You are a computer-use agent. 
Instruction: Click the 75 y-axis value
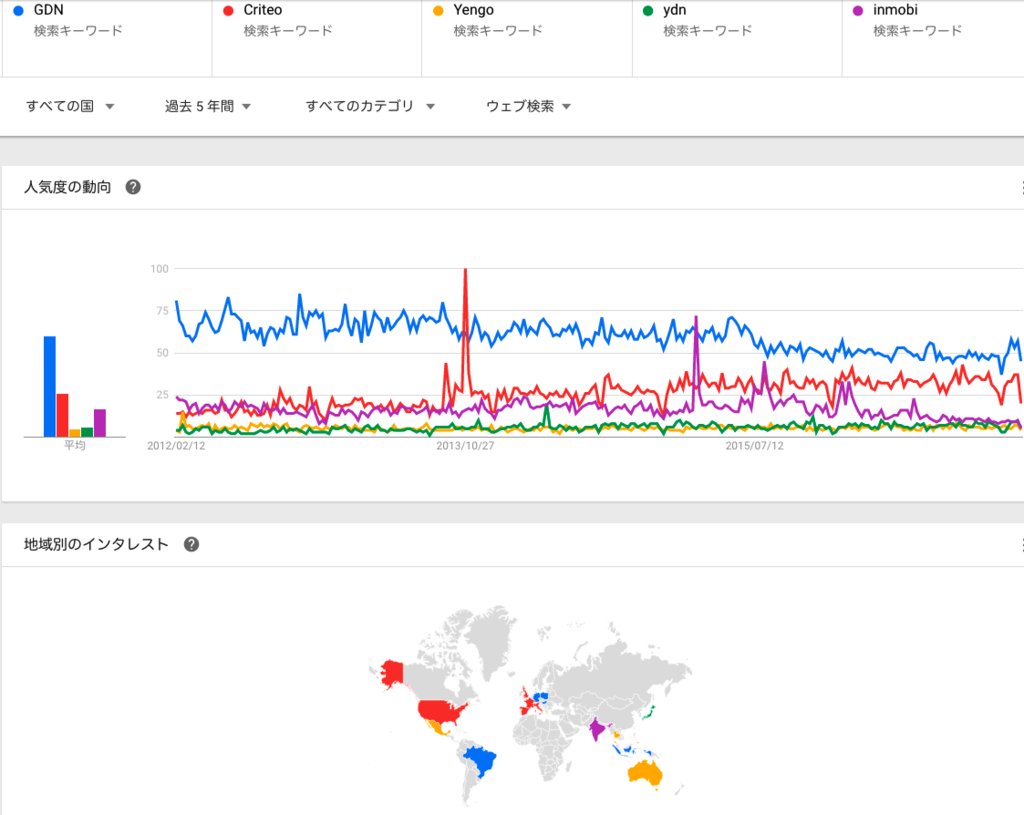click(x=163, y=311)
